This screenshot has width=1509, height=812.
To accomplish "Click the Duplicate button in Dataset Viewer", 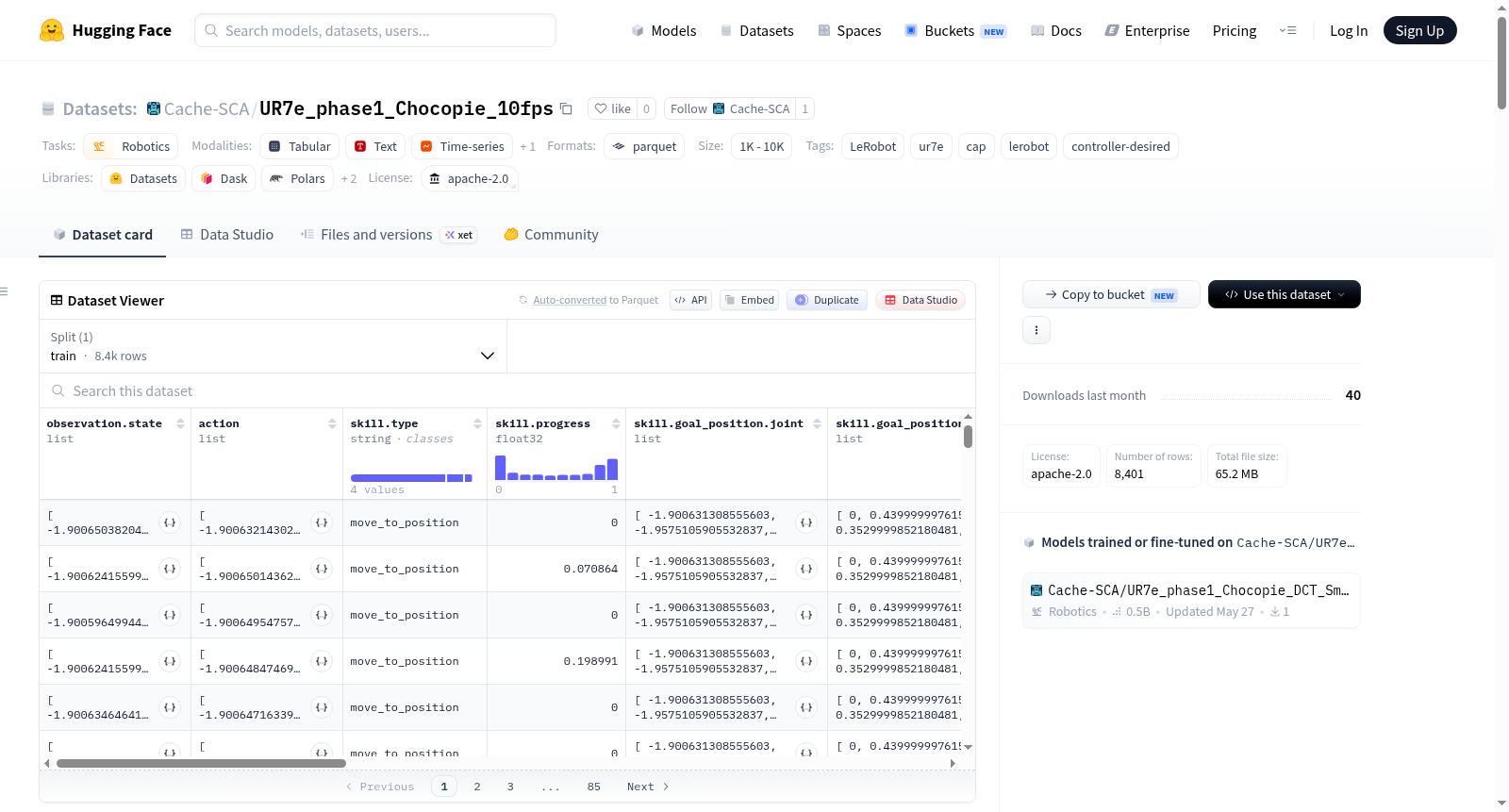I will click(827, 300).
